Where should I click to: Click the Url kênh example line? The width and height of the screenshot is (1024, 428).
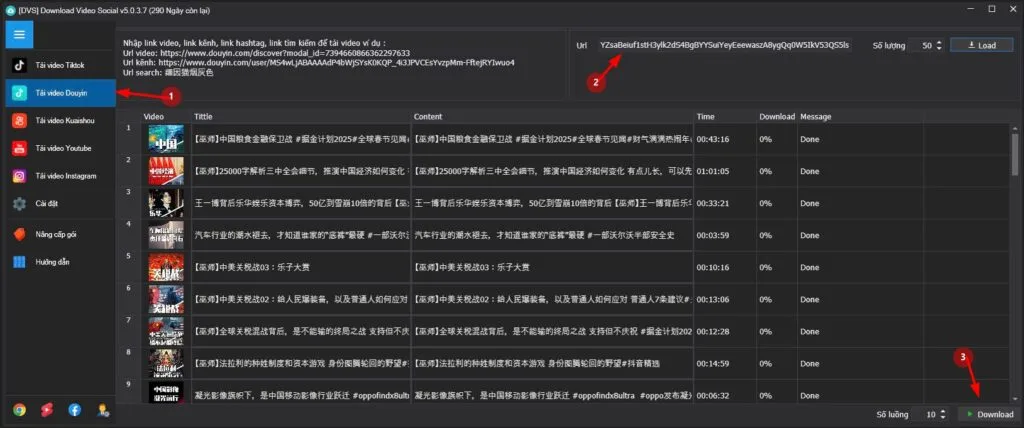tap(319, 63)
